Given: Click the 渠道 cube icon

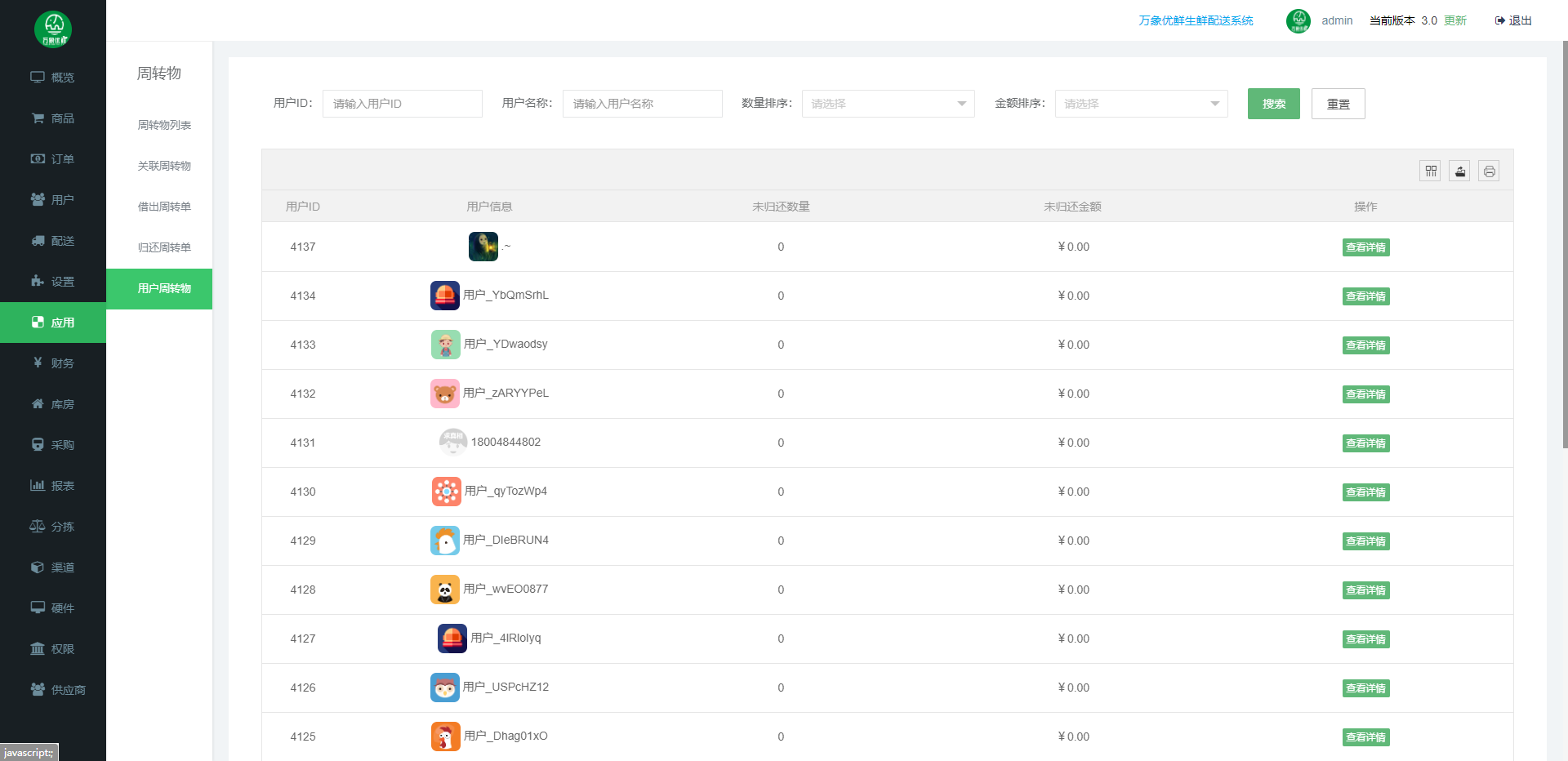Looking at the screenshot, I should (38, 567).
